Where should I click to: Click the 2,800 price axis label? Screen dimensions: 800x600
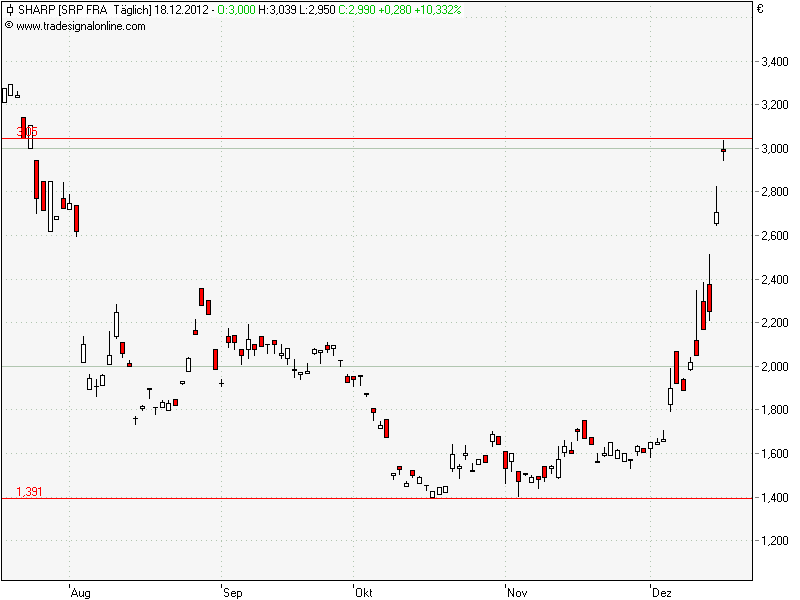coord(774,192)
